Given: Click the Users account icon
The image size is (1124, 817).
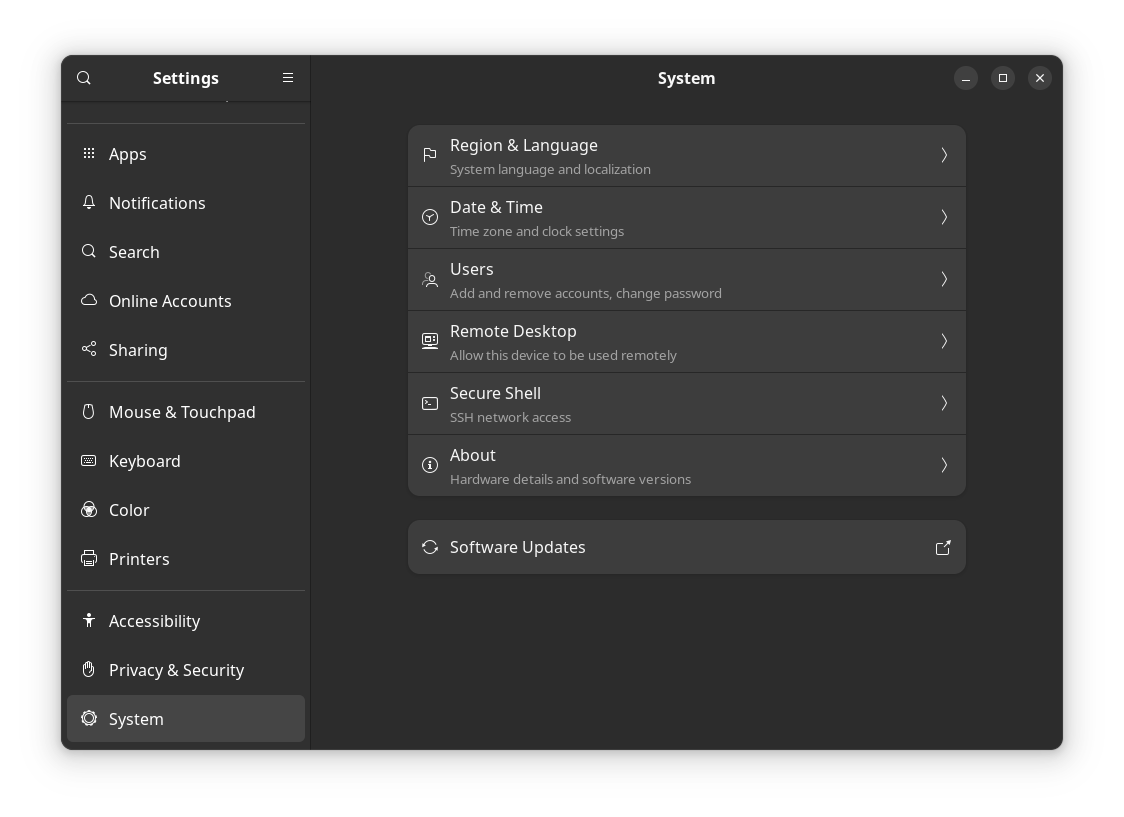Looking at the screenshot, I should coord(430,279).
